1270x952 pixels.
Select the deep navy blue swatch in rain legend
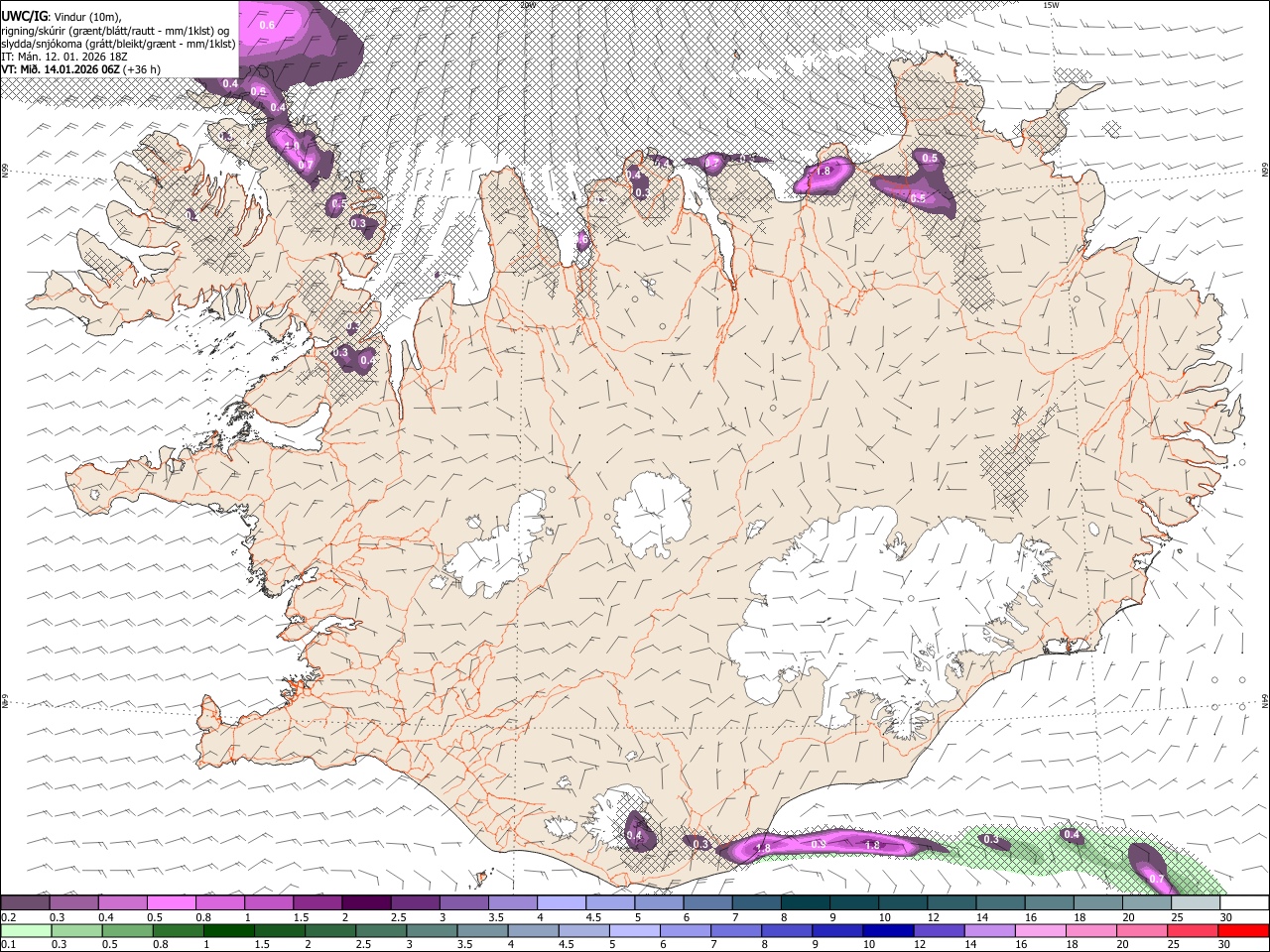coord(887,931)
